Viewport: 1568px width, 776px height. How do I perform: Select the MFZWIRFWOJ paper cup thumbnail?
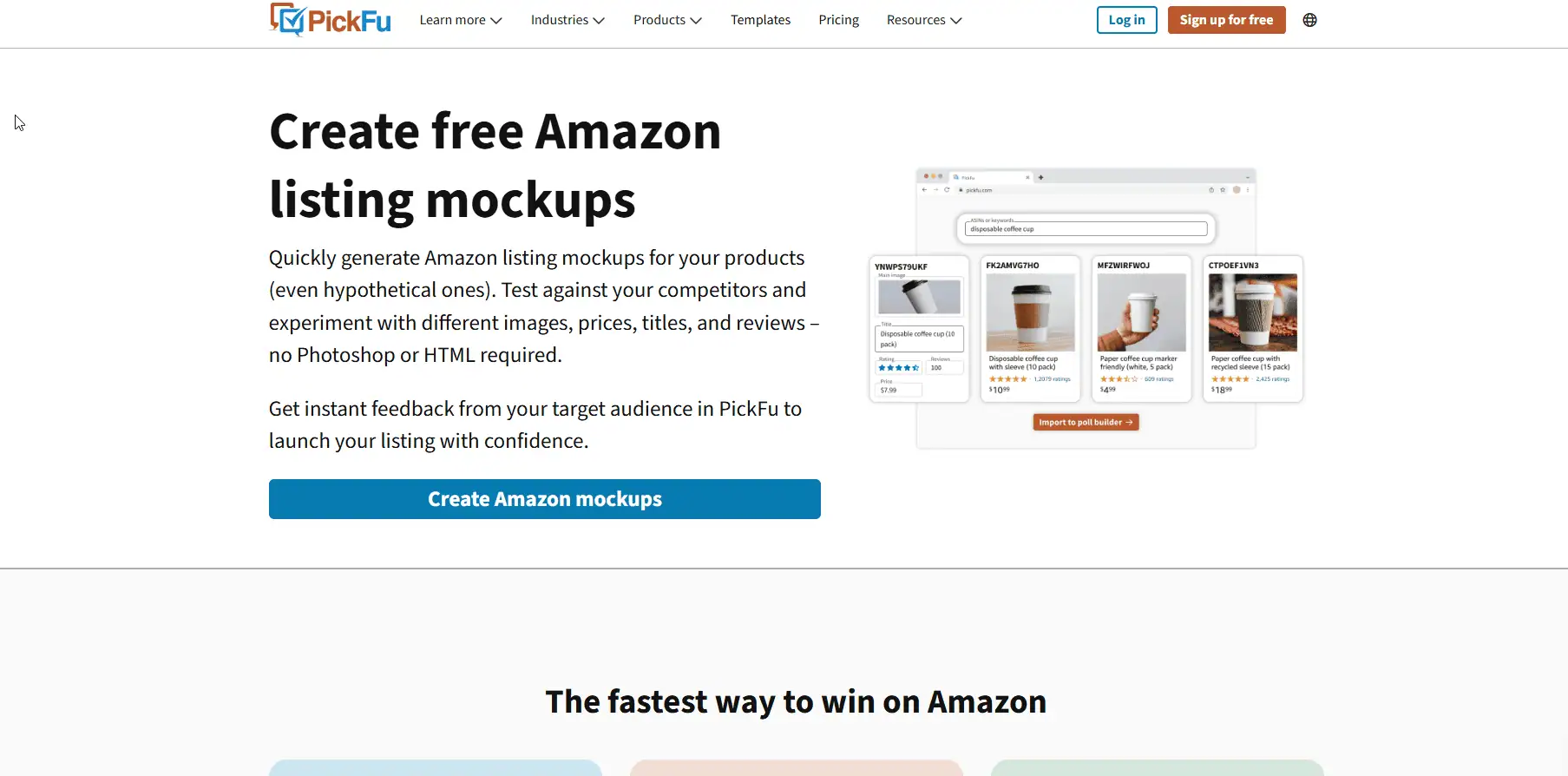[x=1141, y=312]
